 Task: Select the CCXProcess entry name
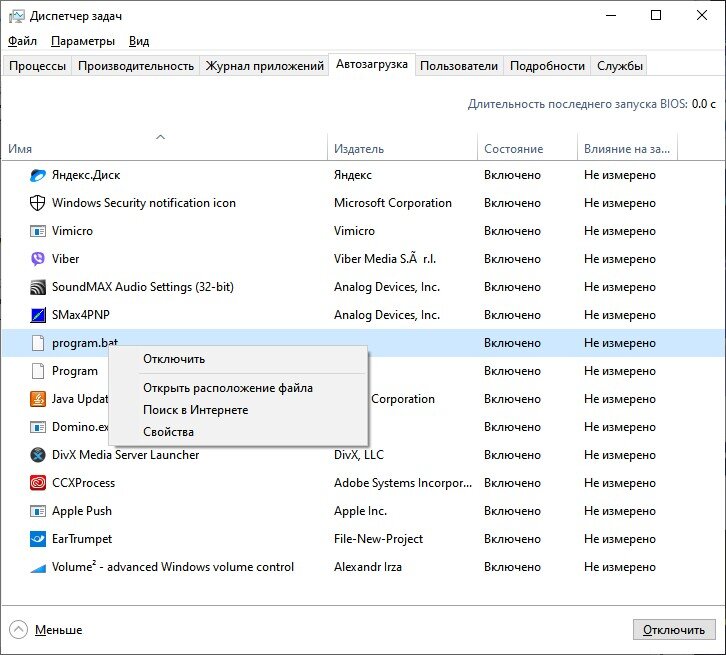point(83,483)
